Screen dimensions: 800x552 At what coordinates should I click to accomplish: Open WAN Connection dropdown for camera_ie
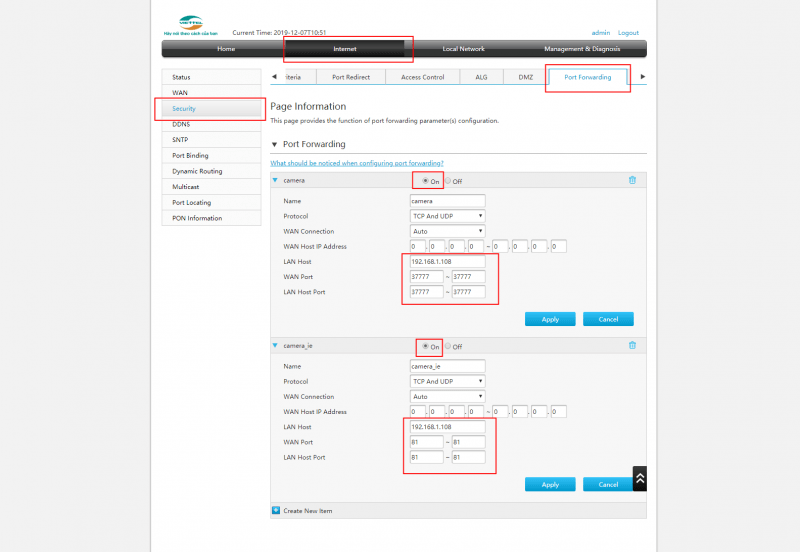[447, 396]
